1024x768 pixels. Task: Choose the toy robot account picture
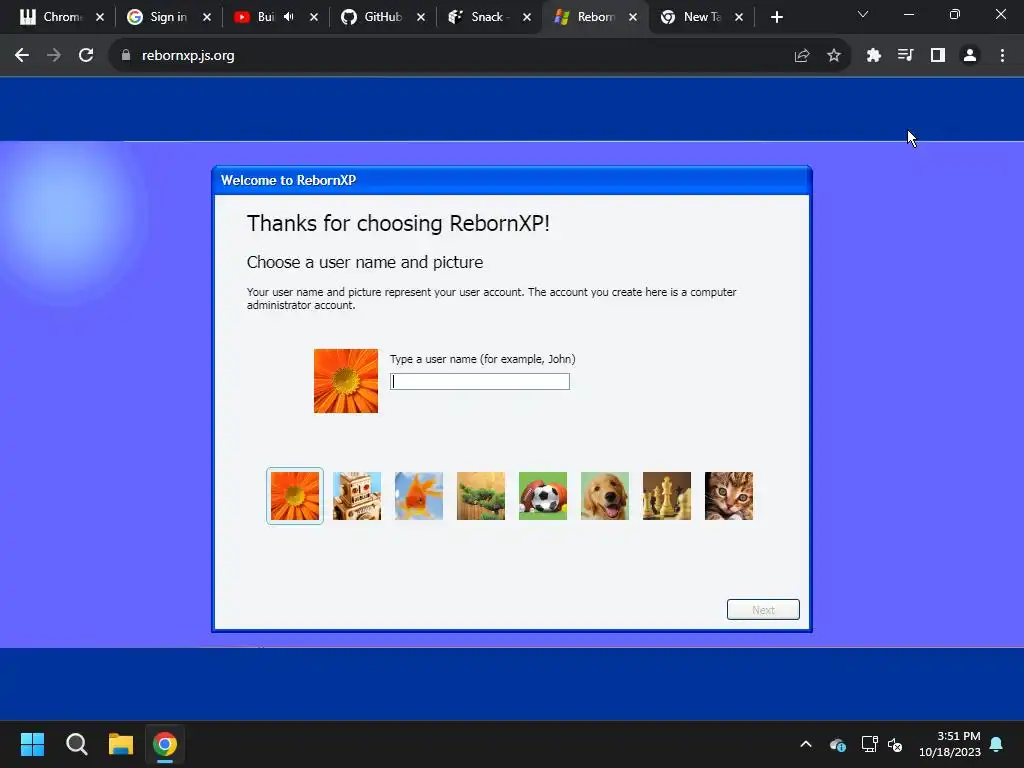click(x=357, y=496)
